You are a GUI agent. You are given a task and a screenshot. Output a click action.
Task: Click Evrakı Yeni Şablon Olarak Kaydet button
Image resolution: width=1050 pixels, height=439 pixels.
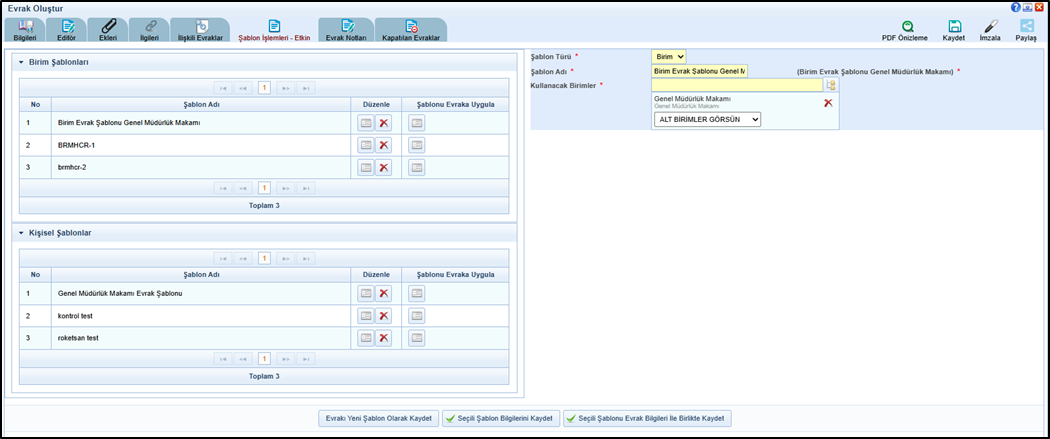click(x=378, y=418)
